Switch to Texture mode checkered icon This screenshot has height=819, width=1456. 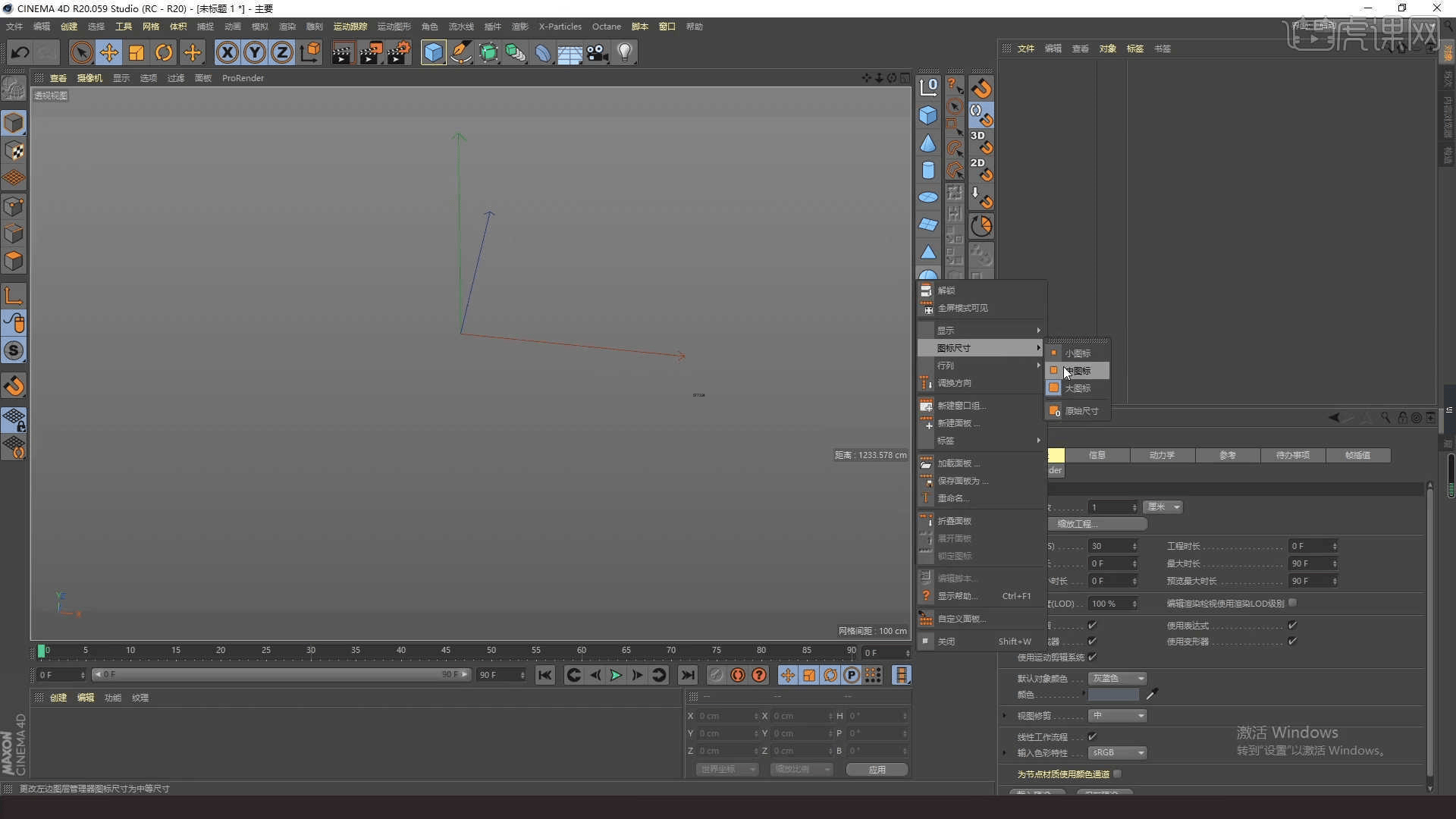(x=14, y=151)
